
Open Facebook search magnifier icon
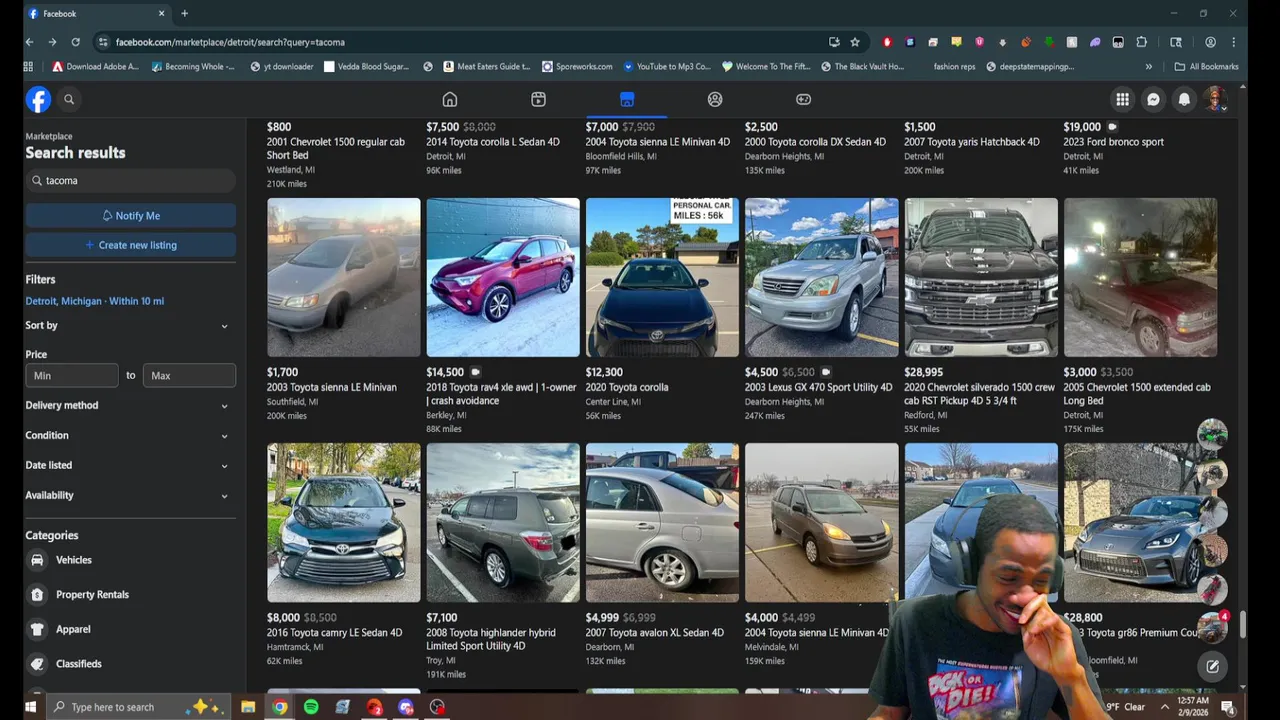69,99
